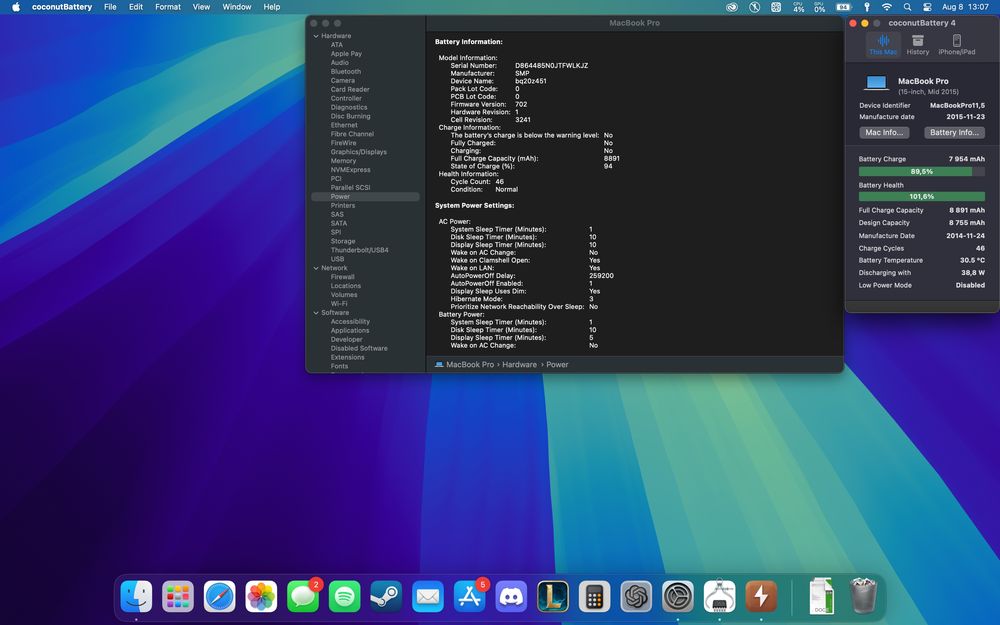
Task: Select Thunderbolt/USB4 in the sidebar
Action: 359,250
